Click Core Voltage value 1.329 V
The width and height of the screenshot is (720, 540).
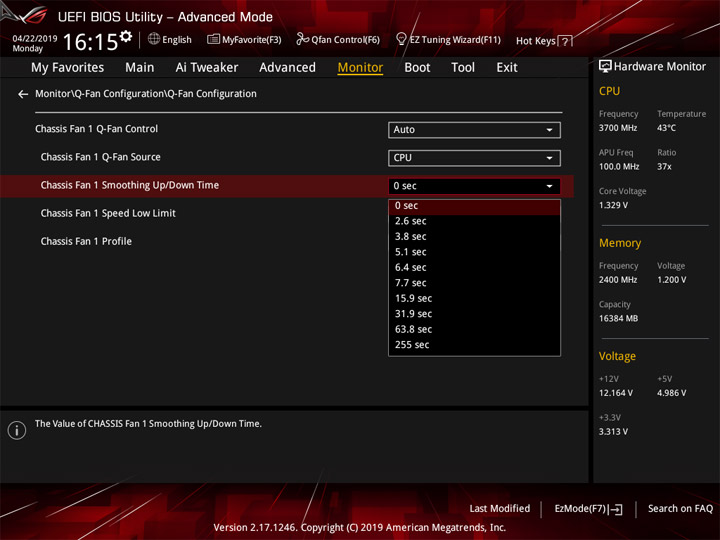(x=613, y=205)
